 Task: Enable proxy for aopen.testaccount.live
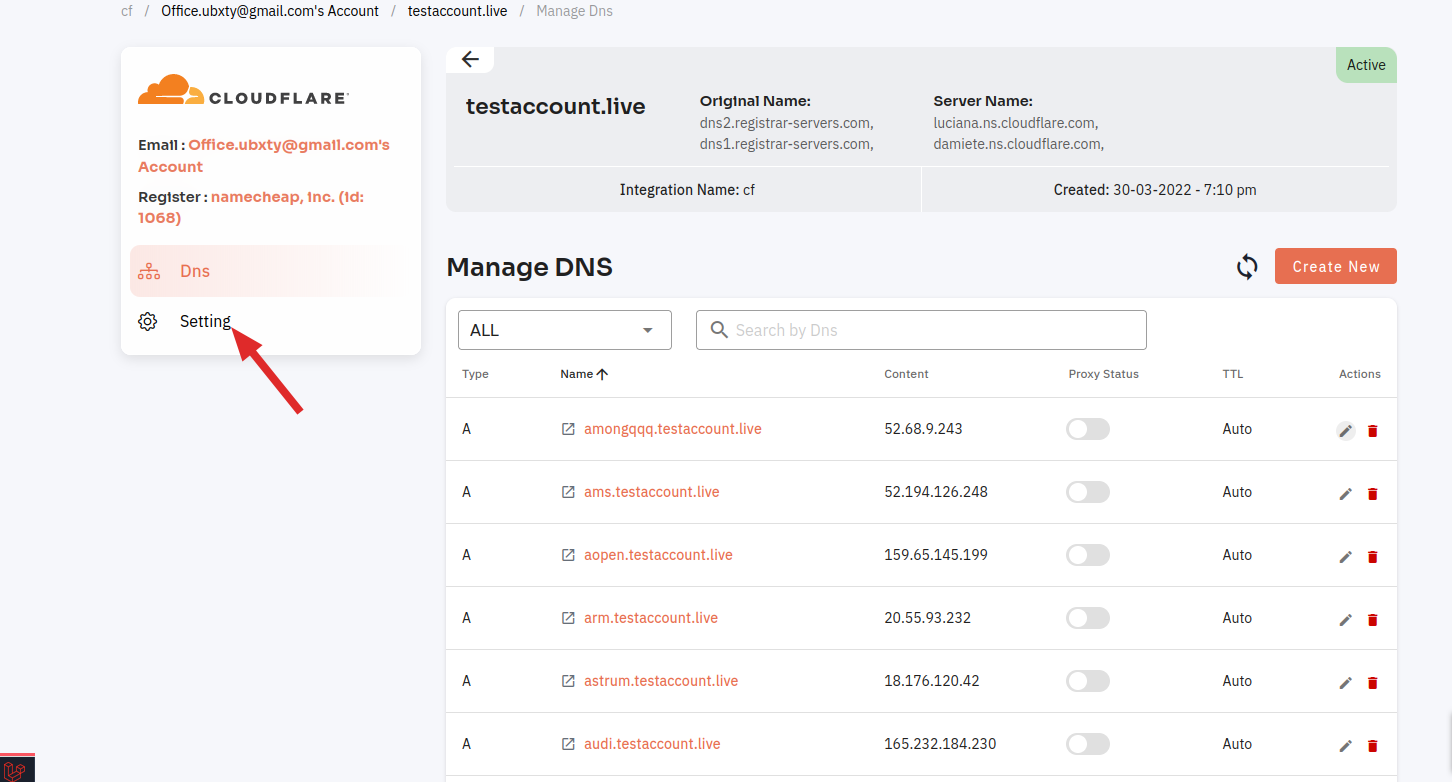tap(1088, 555)
